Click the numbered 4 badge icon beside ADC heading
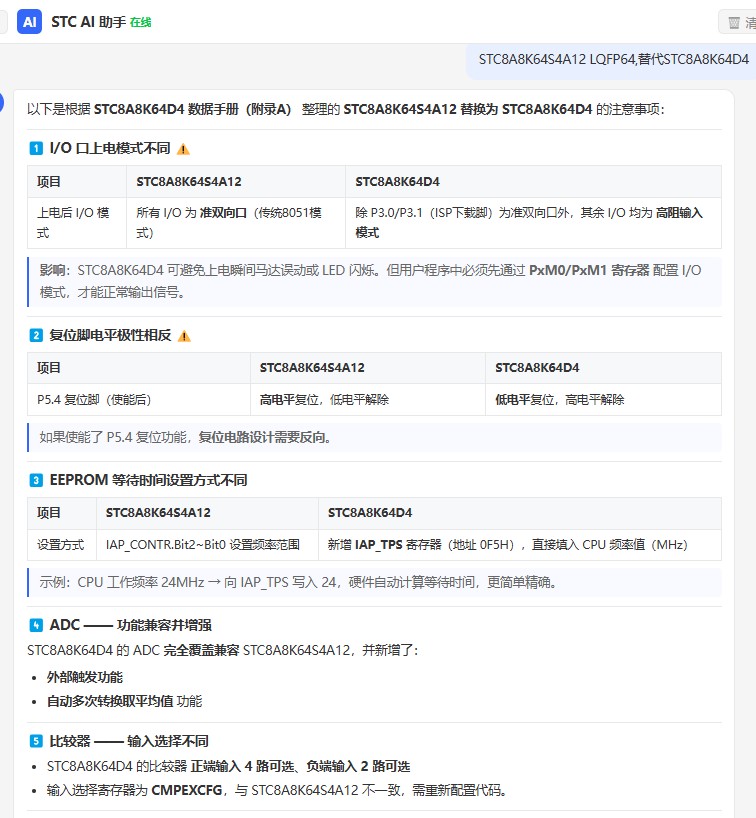This screenshot has height=818, width=756. pyautogui.click(x=36, y=625)
